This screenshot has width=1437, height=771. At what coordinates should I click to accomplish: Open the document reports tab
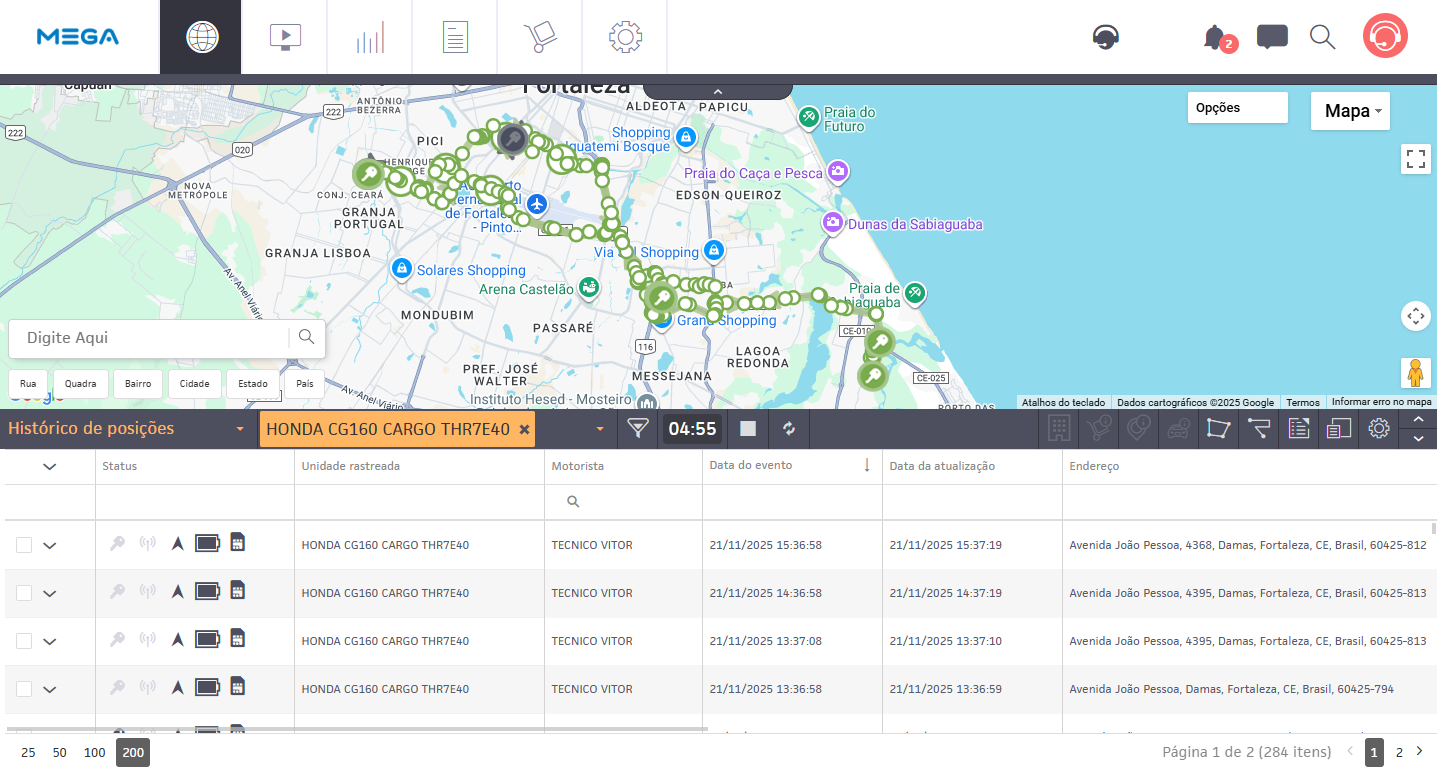click(455, 37)
